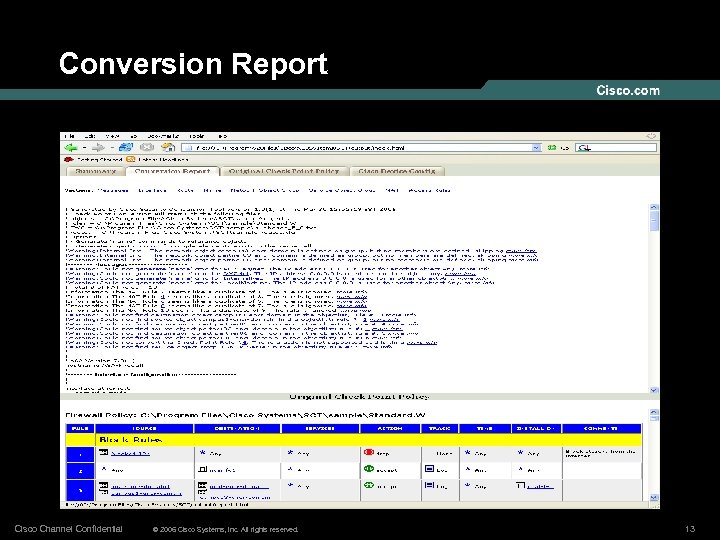This screenshot has width=720, height=540.
Task: Follow the NAT section link
Action: [x=392, y=190]
